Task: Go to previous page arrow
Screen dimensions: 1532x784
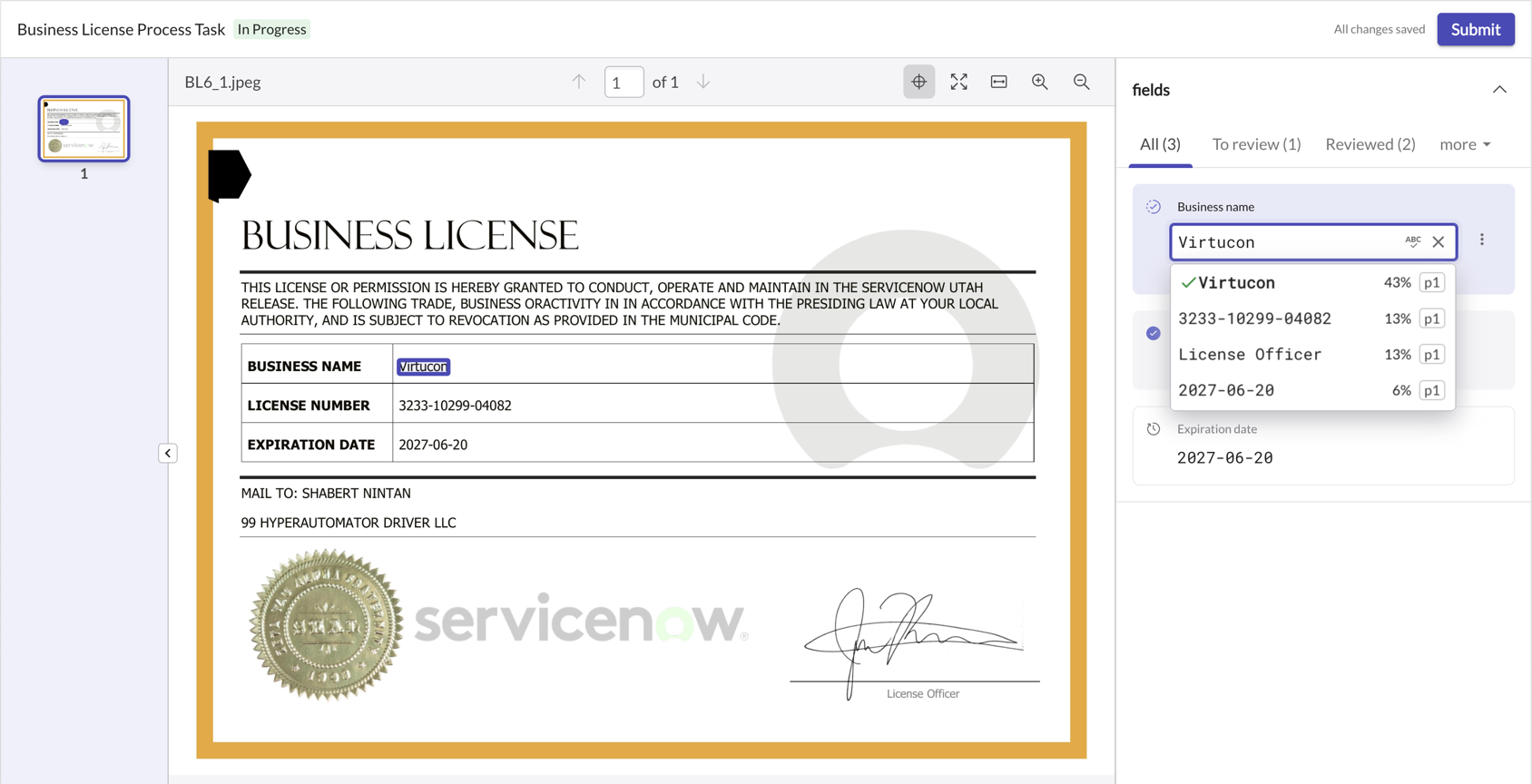Action: pyautogui.click(x=579, y=82)
